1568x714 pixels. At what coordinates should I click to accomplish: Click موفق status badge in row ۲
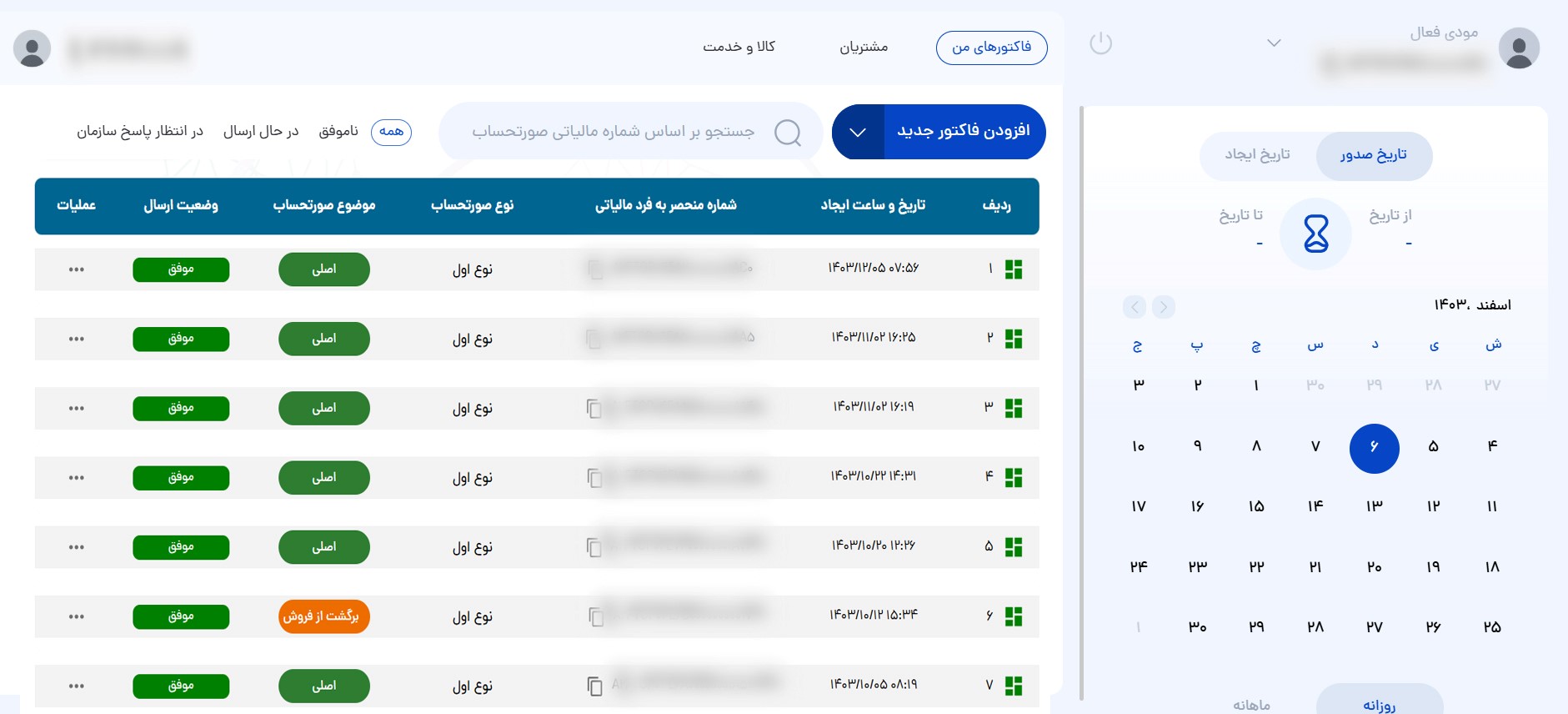pos(181,339)
